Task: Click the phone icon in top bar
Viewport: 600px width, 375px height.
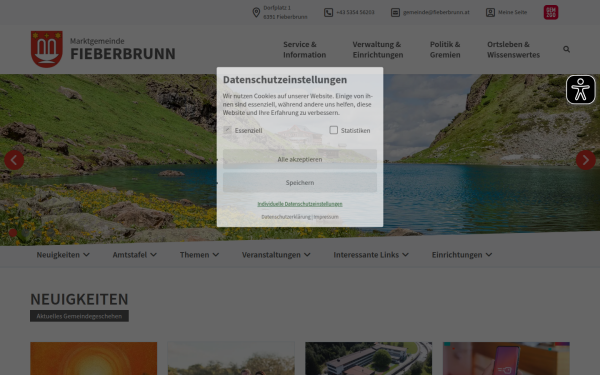Action: click(328, 13)
